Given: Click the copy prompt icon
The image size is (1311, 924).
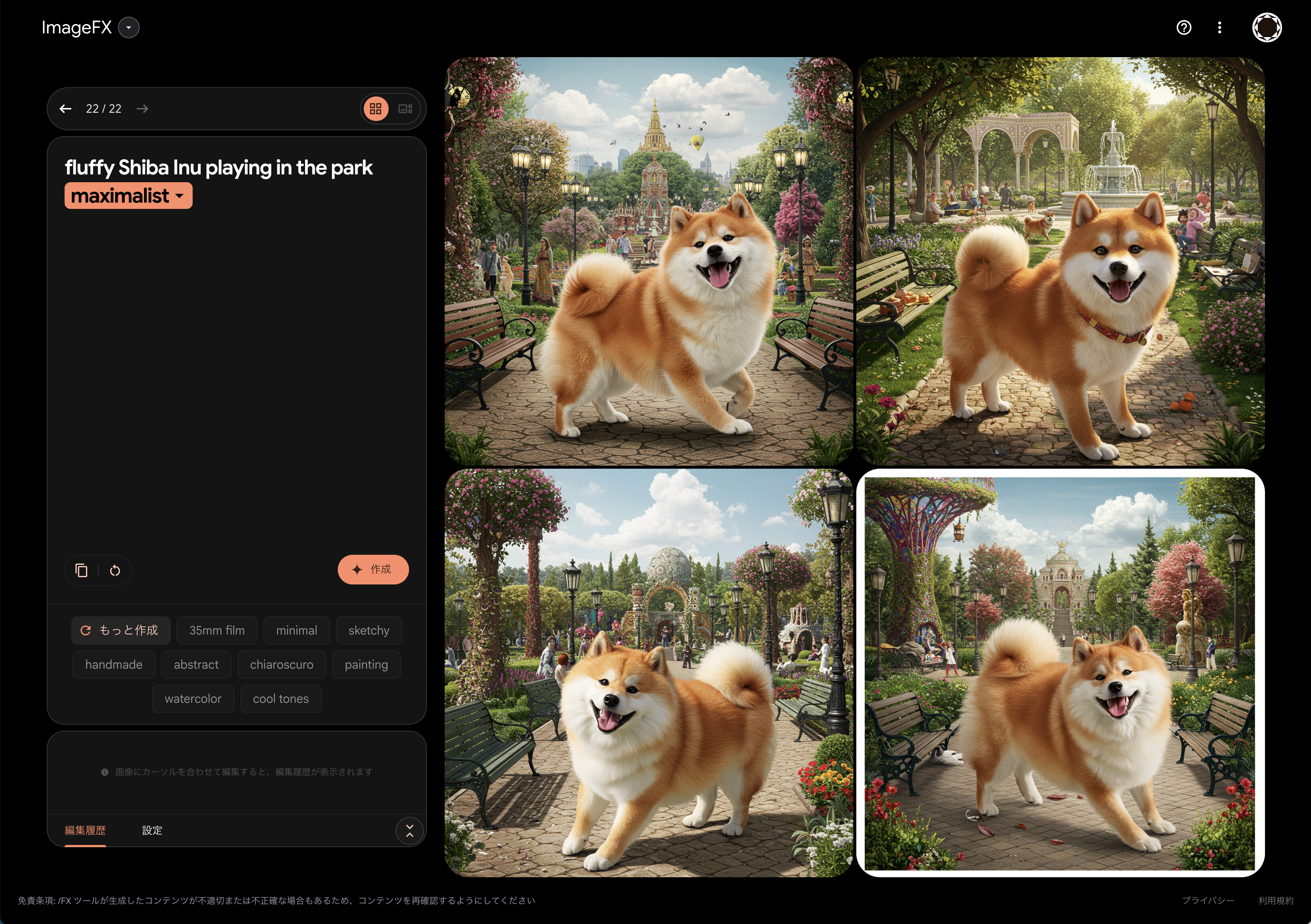Looking at the screenshot, I should [82, 570].
